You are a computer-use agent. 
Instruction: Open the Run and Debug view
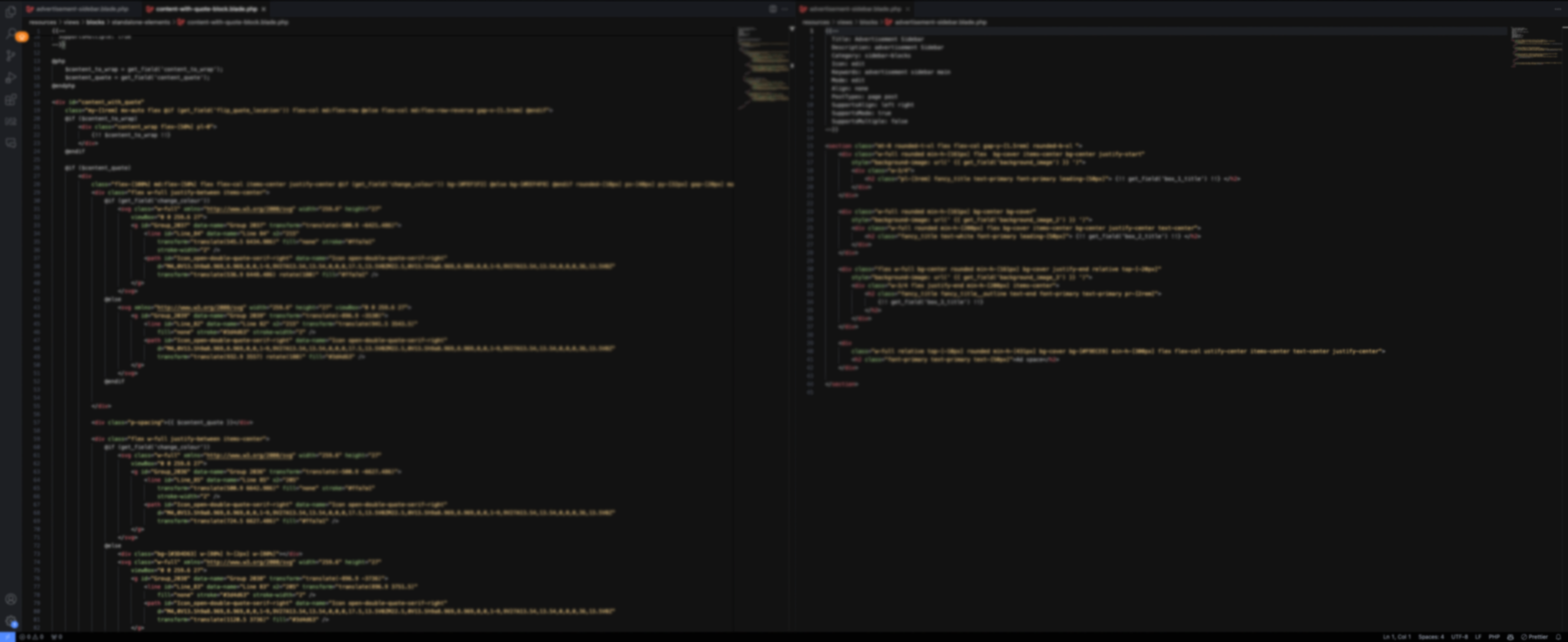(10, 78)
